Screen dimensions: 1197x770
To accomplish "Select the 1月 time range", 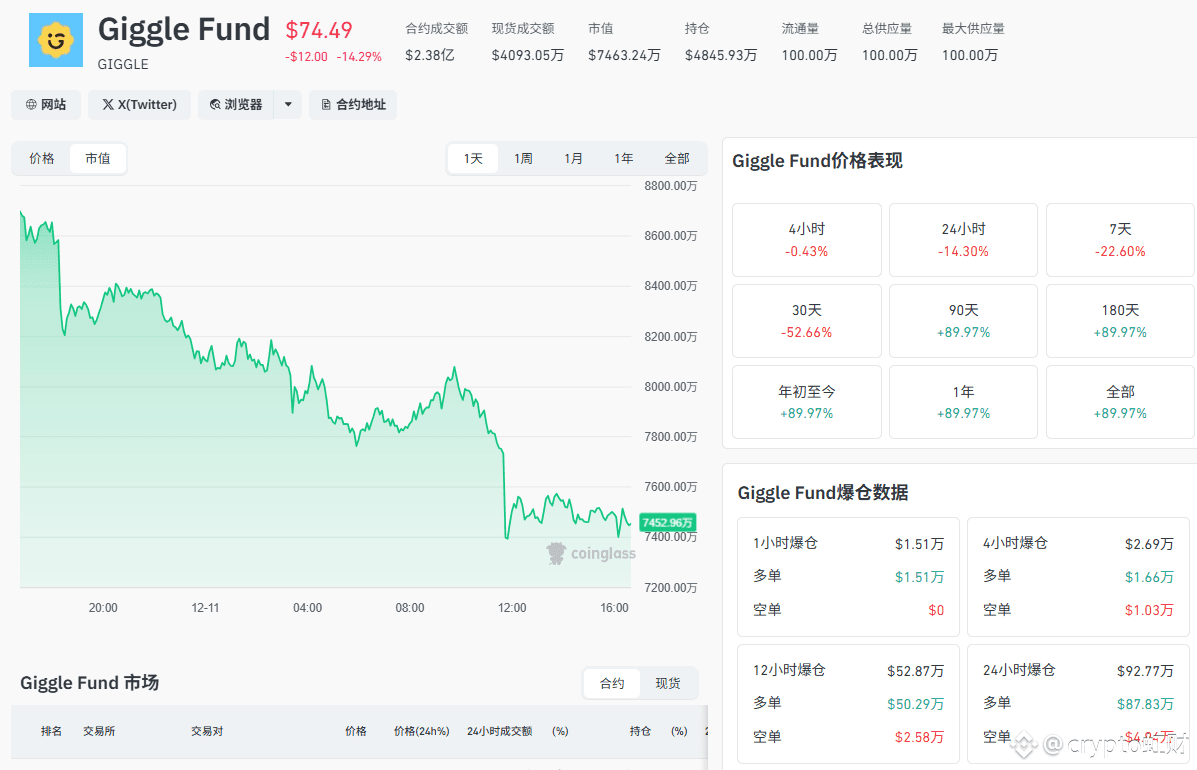I will coord(573,159).
